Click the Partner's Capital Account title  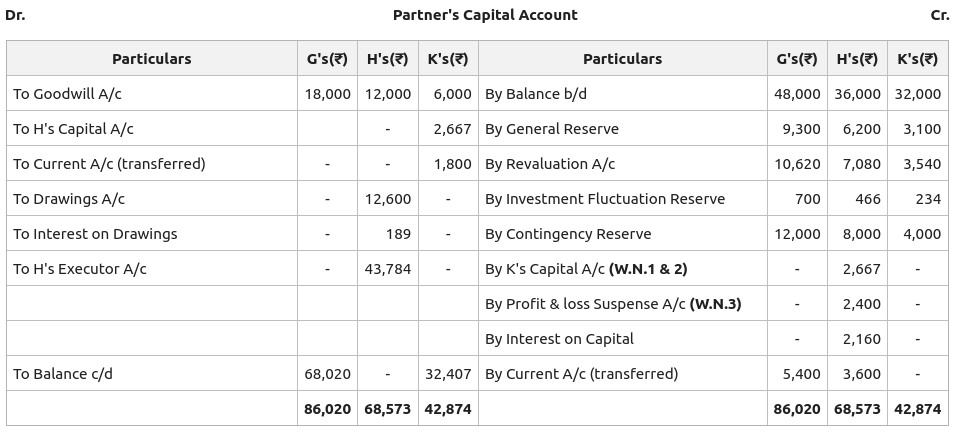pos(485,15)
